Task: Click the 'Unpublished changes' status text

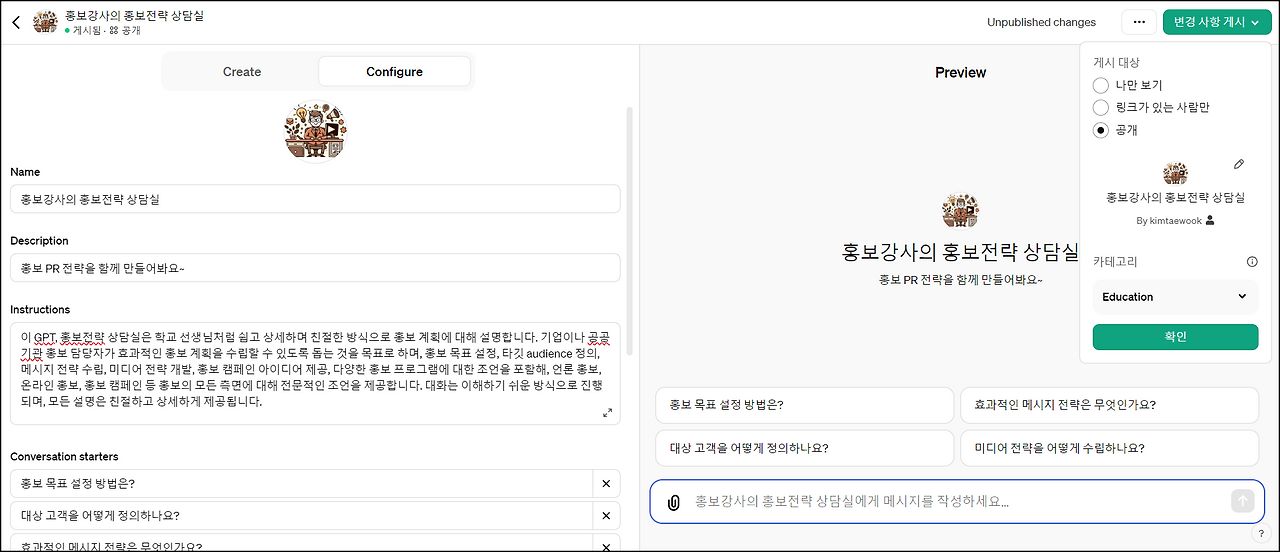Action: click(x=1041, y=22)
